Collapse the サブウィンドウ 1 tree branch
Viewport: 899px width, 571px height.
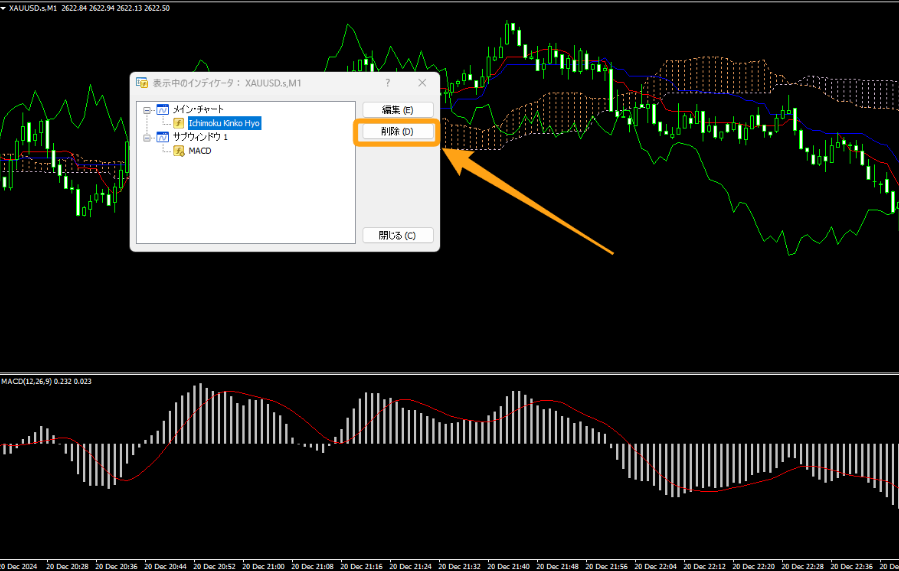click(147, 138)
